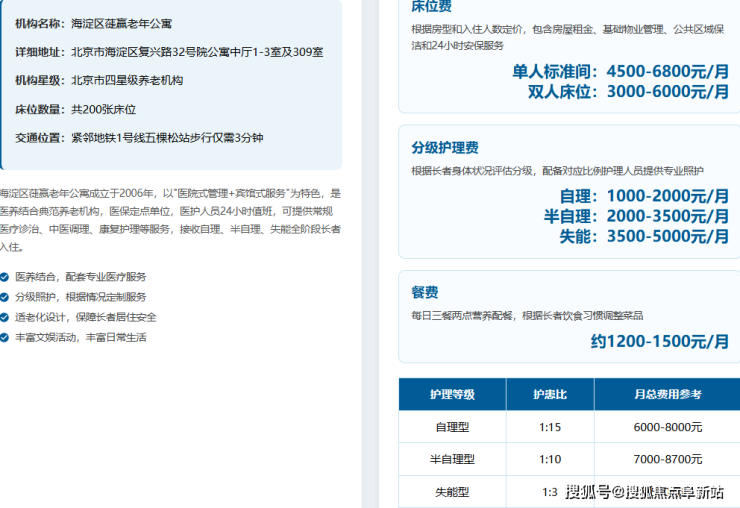Click the 自理型 table cell
Screen dimensions: 740x508
pos(452,427)
